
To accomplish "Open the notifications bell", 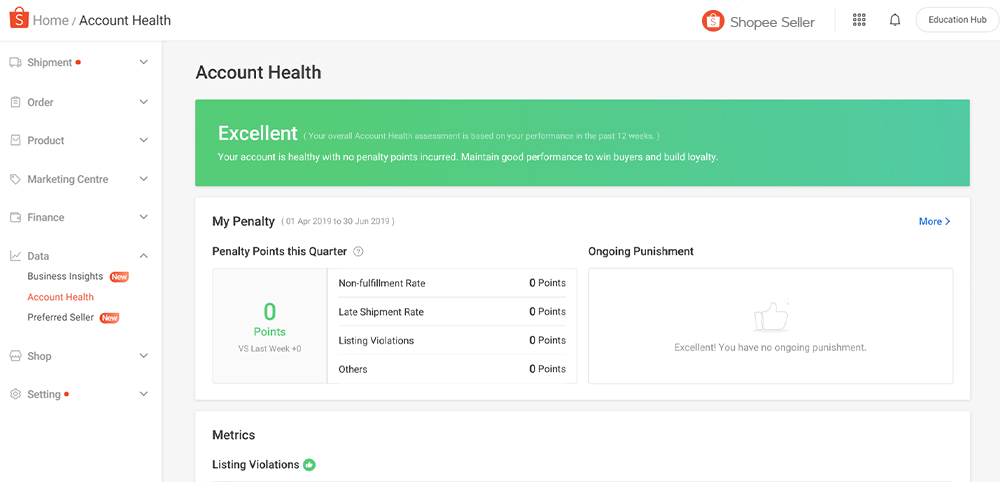I will [895, 20].
